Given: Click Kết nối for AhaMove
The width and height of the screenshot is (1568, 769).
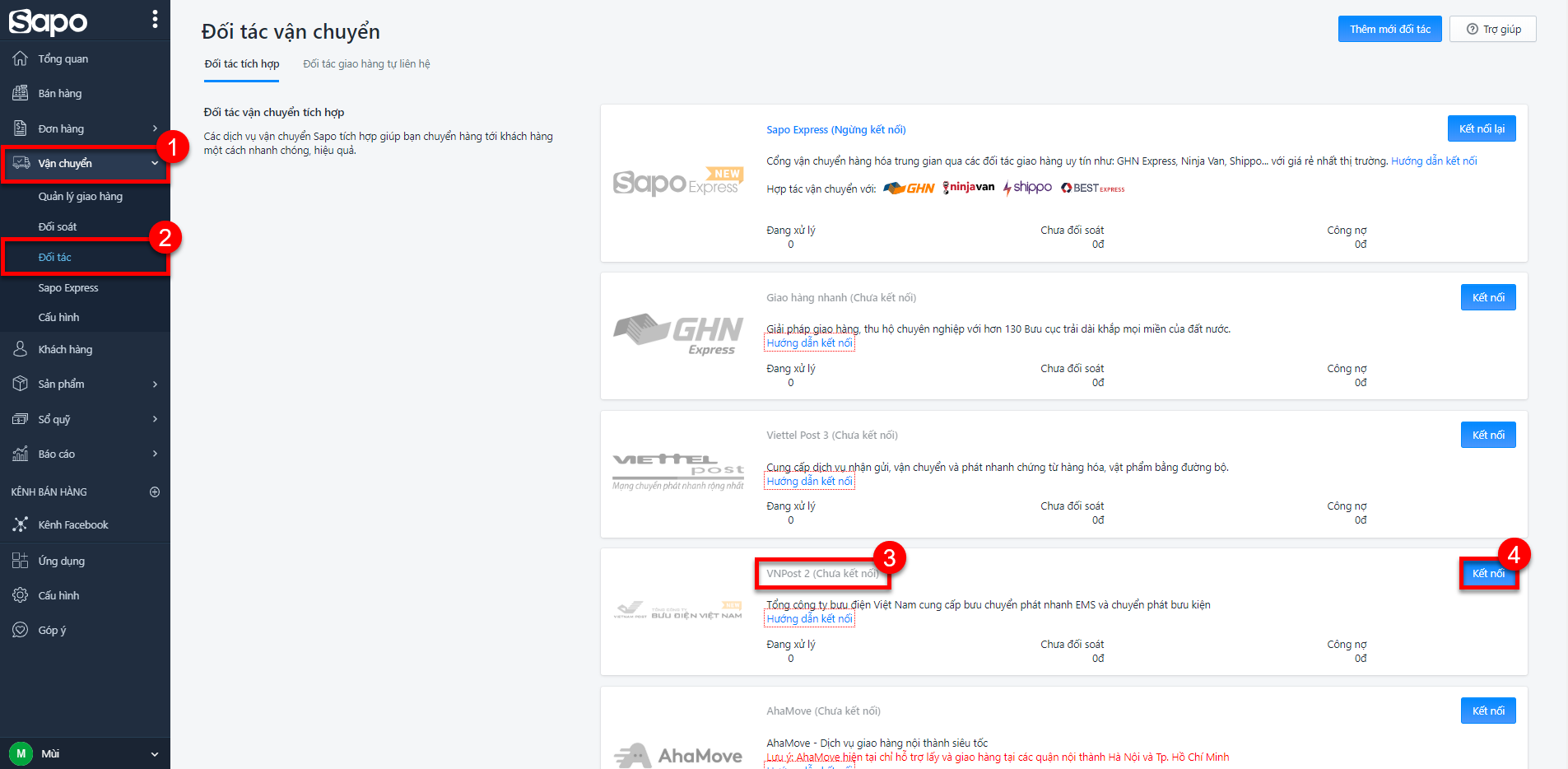Looking at the screenshot, I should [1488, 711].
